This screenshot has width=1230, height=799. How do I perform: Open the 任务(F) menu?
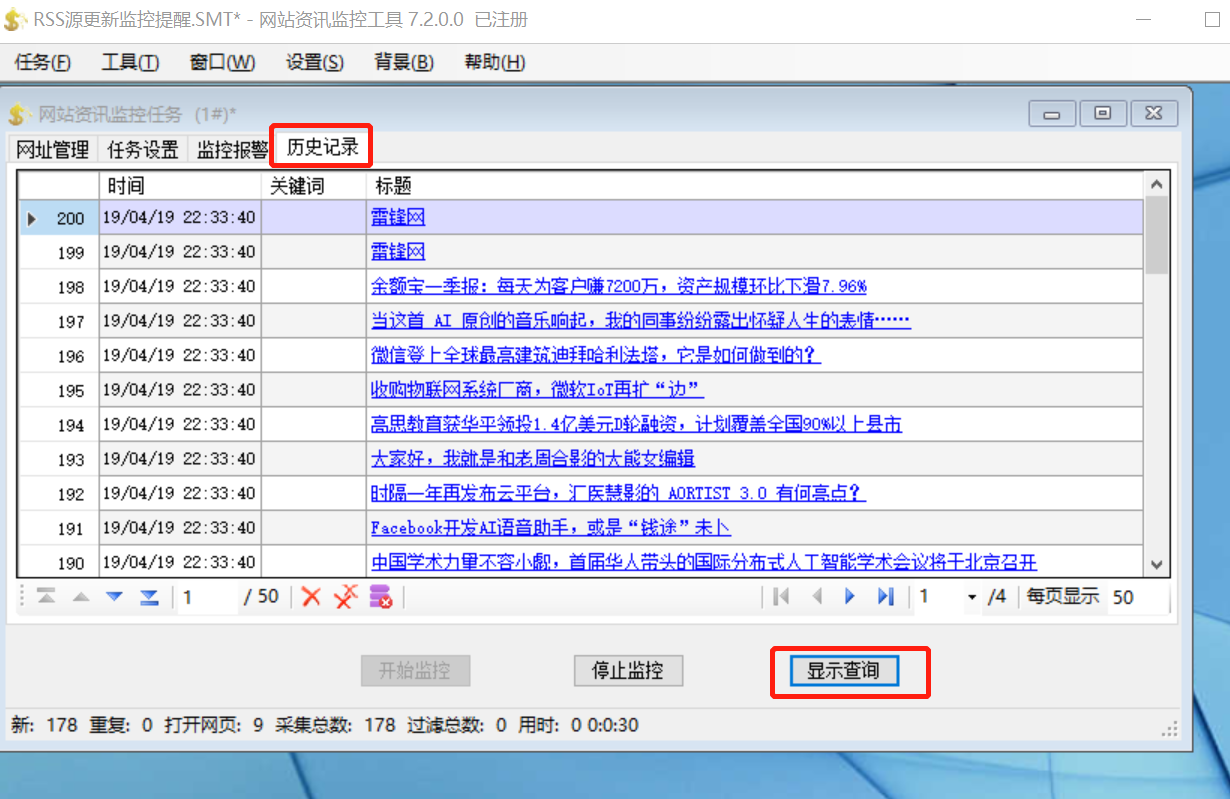coord(43,62)
